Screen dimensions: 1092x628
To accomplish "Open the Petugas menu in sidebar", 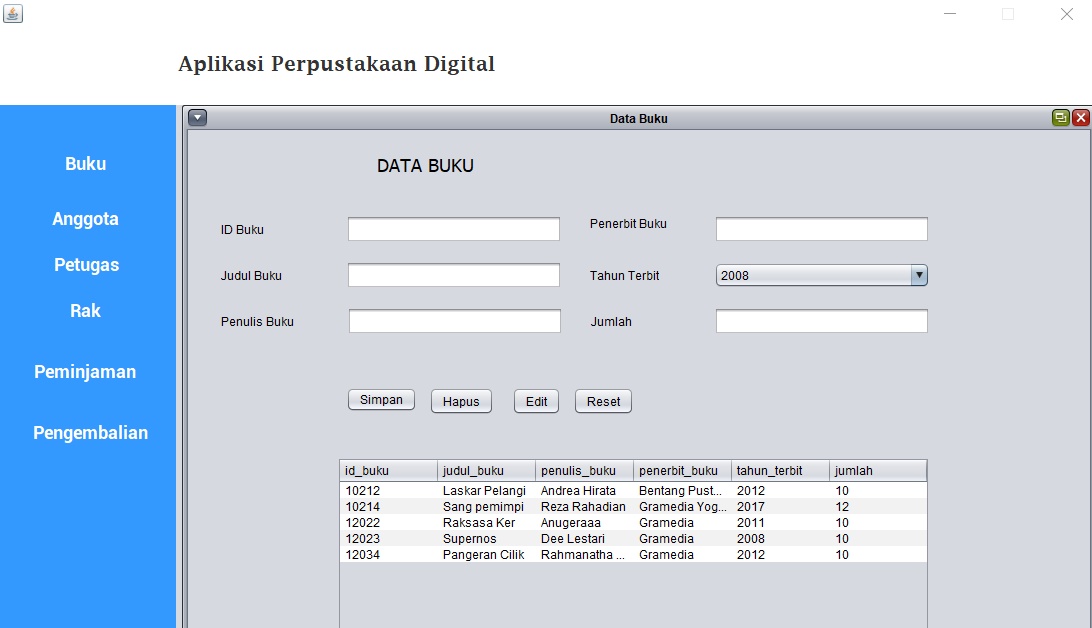I will pos(86,265).
